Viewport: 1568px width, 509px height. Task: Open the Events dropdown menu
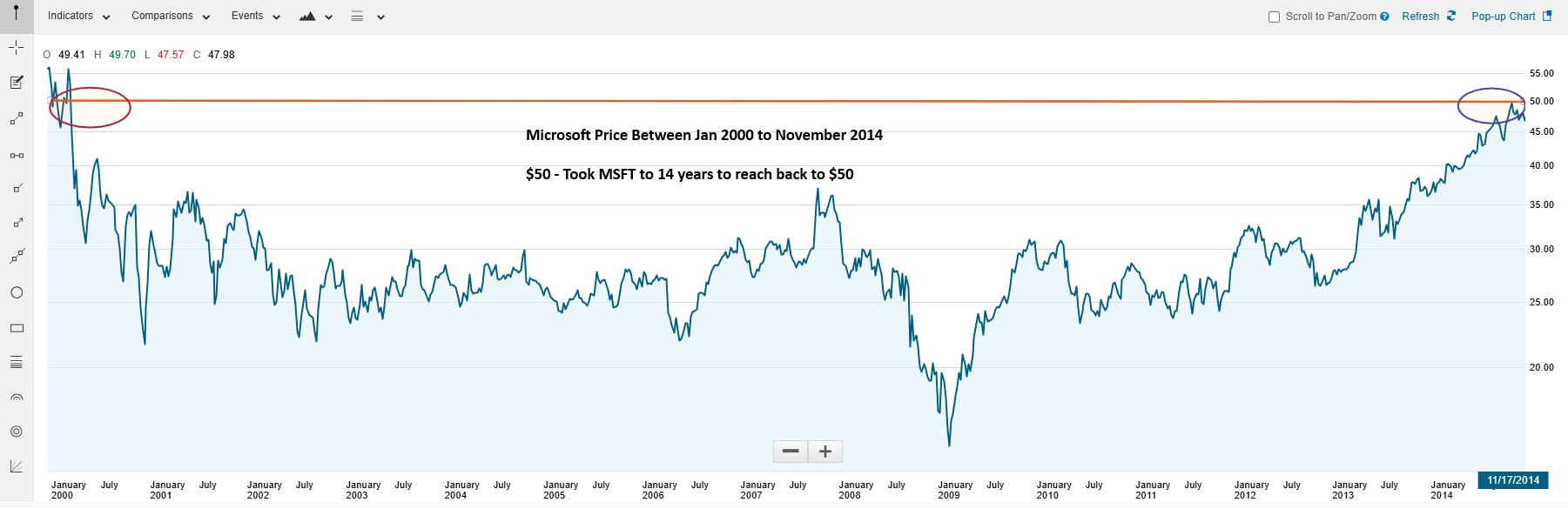pyautogui.click(x=255, y=17)
